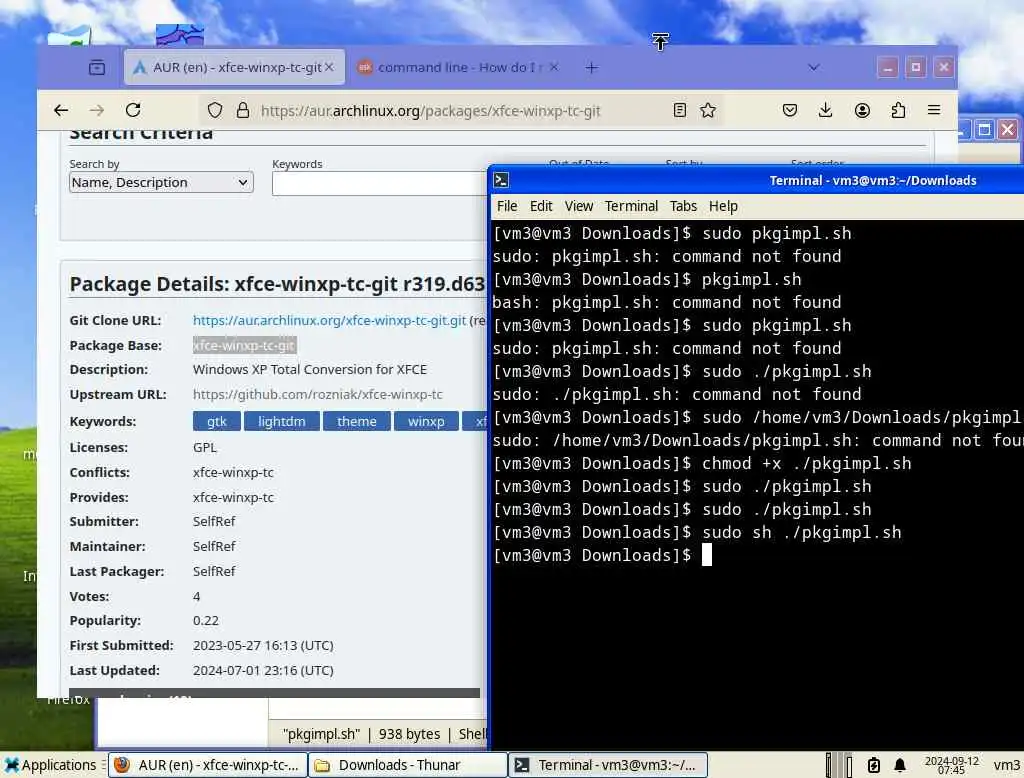Open the Terminal menu in menu bar

coord(631,206)
